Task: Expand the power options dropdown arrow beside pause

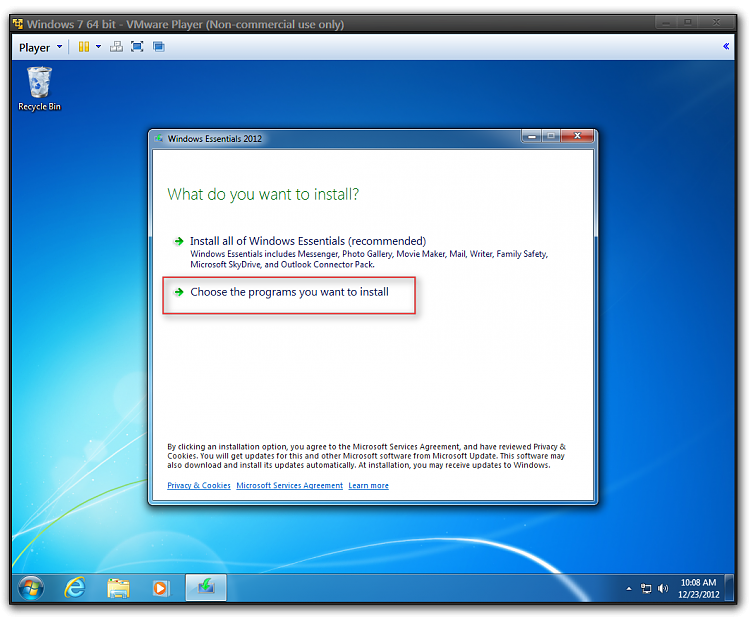Action: click(x=99, y=47)
